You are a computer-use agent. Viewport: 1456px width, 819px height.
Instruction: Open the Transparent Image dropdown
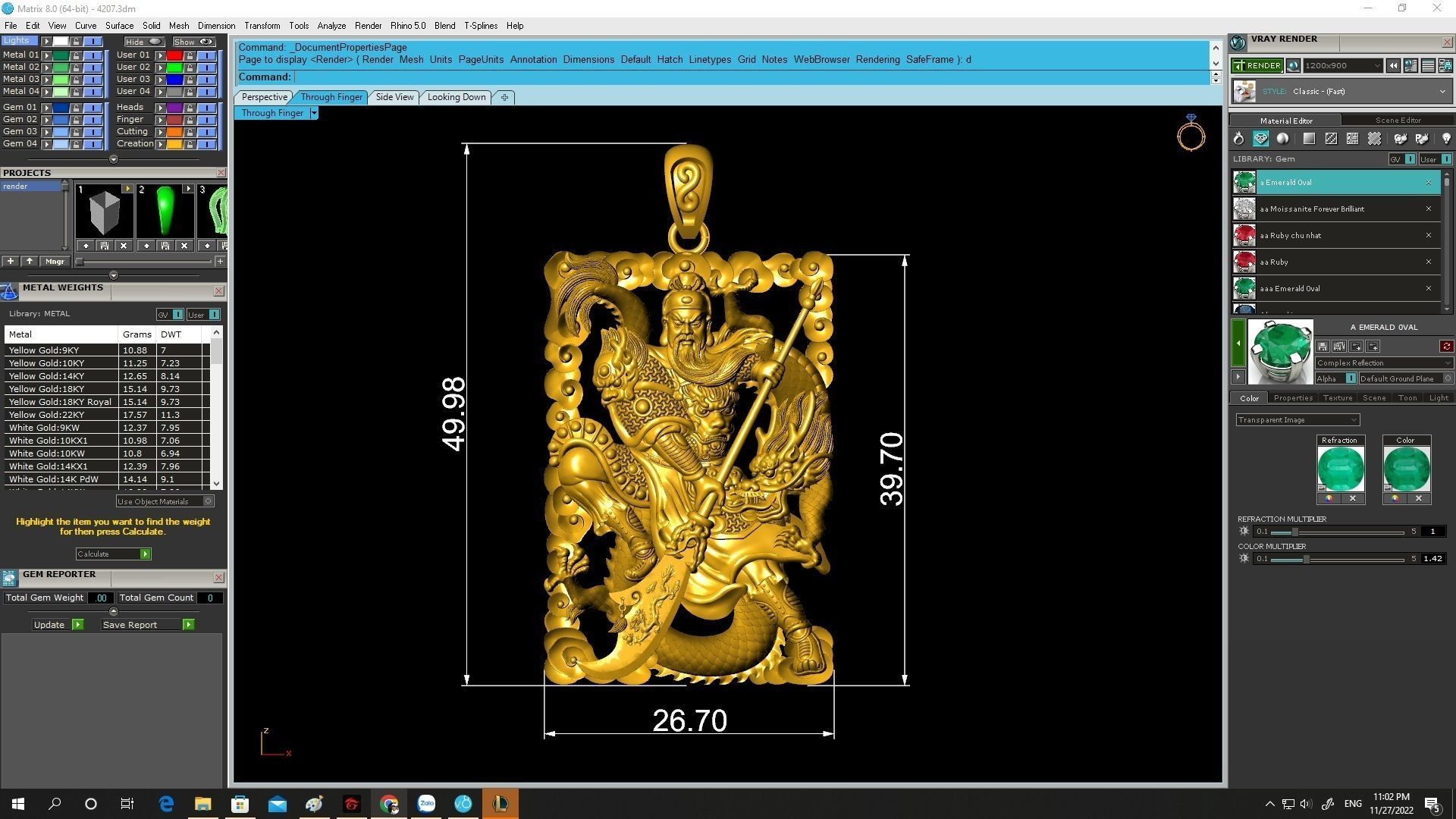click(x=1298, y=420)
